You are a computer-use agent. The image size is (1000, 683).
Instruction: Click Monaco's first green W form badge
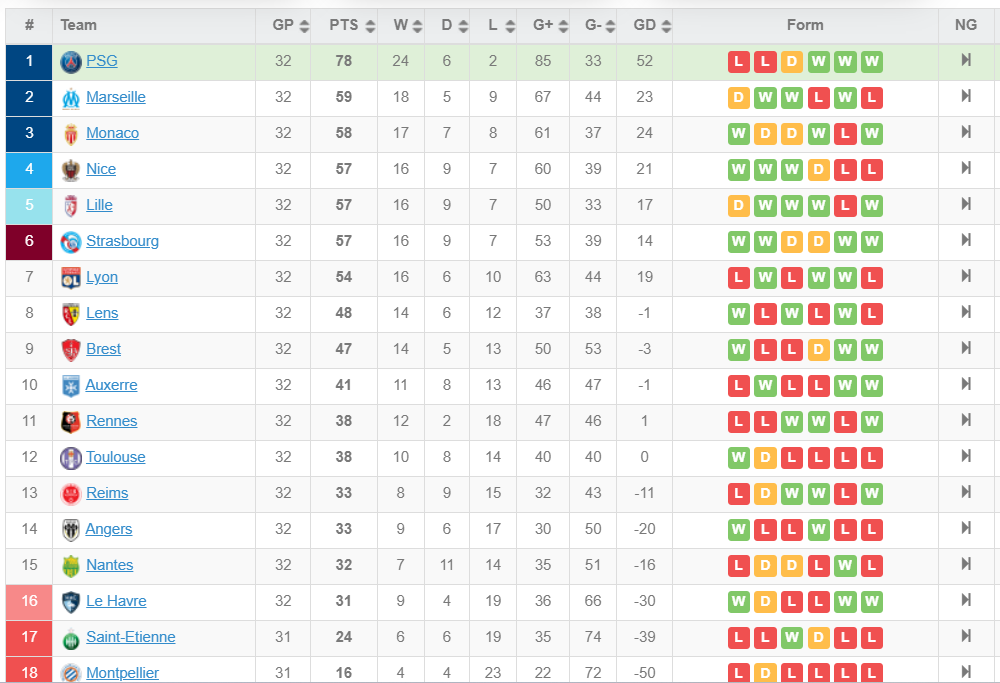tap(739, 134)
